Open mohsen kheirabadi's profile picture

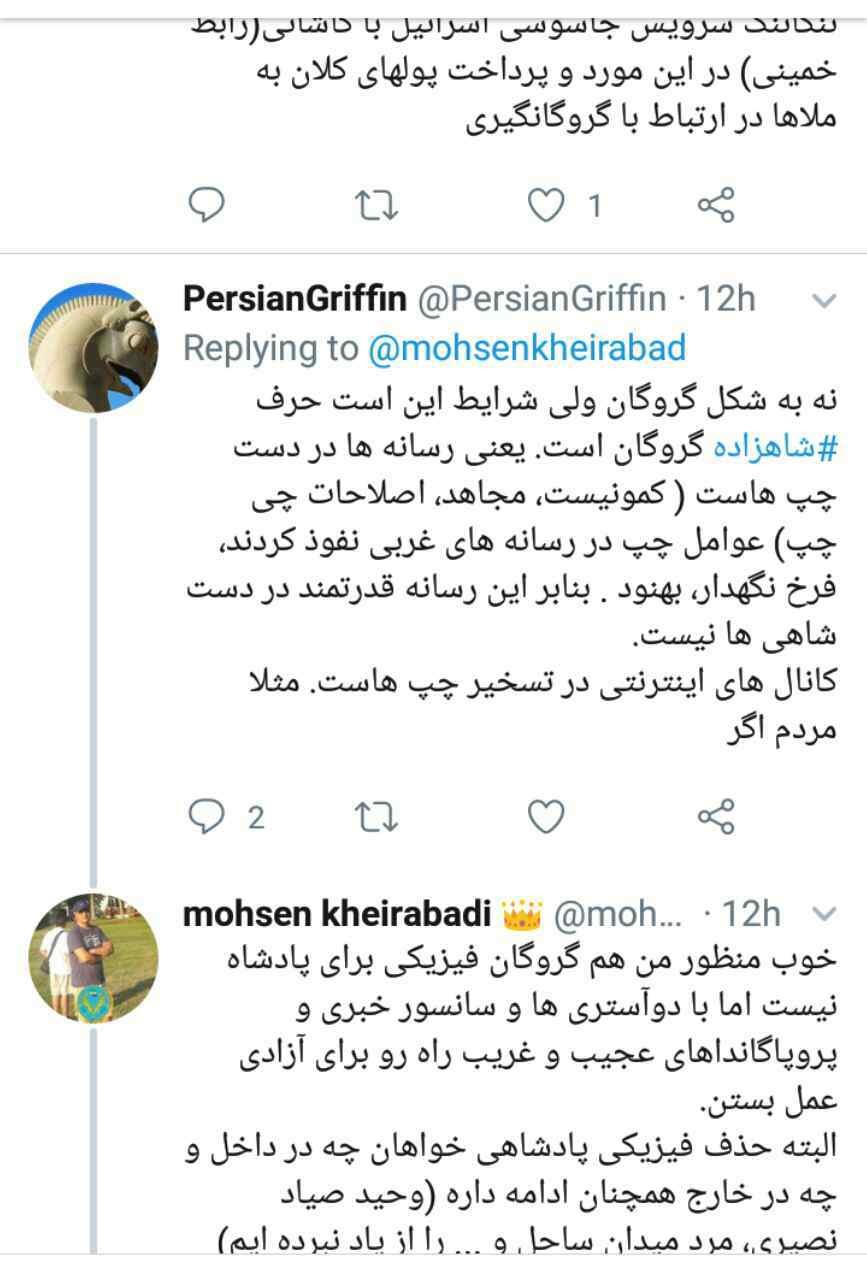[91, 959]
